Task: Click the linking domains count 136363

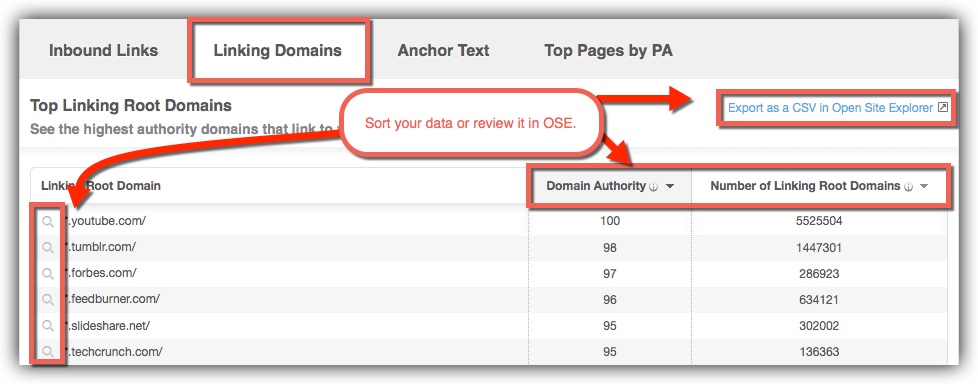Action: pyautogui.click(x=819, y=352)
